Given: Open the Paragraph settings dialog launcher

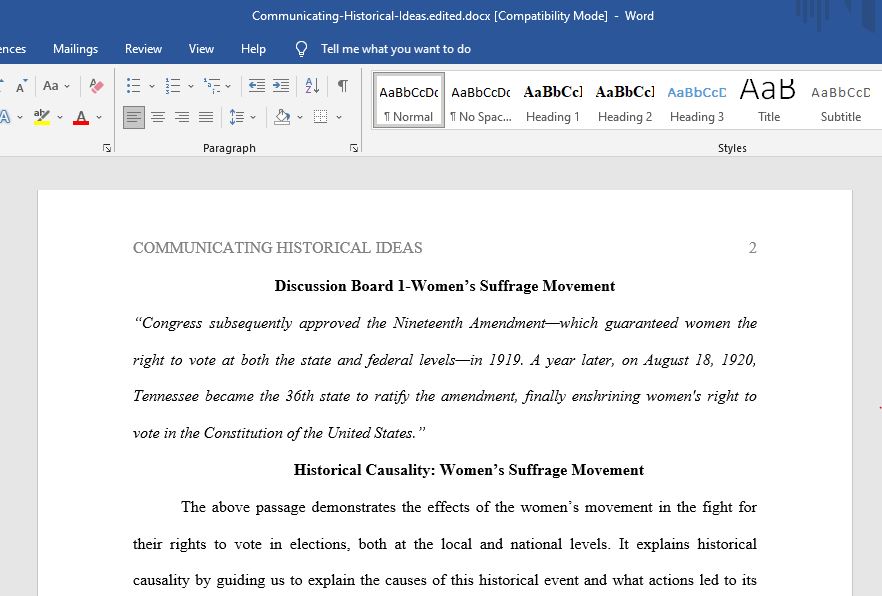Looking at the screenshot, I should click(x=354, y=148).
